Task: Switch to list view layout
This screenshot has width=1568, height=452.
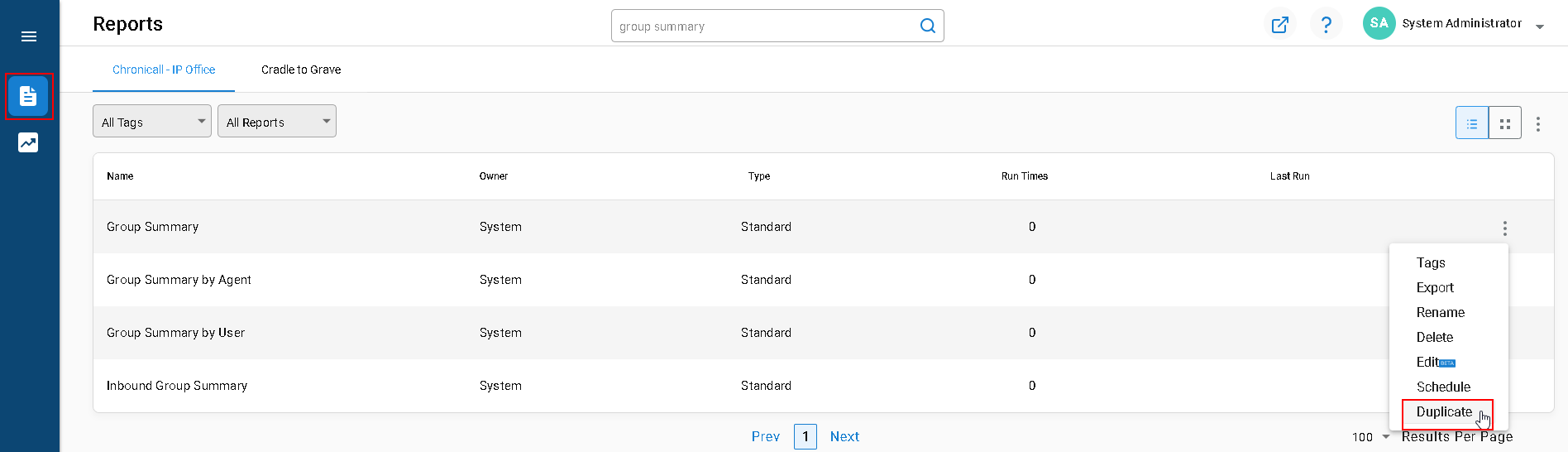Action: [1472, 123]
